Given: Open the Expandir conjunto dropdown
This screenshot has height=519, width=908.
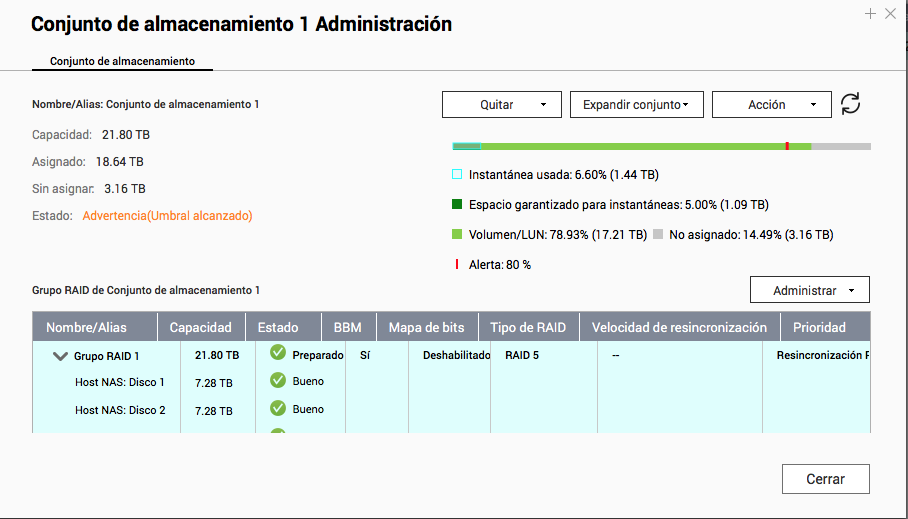Looking at the screenshot, I should coord(636,105).
